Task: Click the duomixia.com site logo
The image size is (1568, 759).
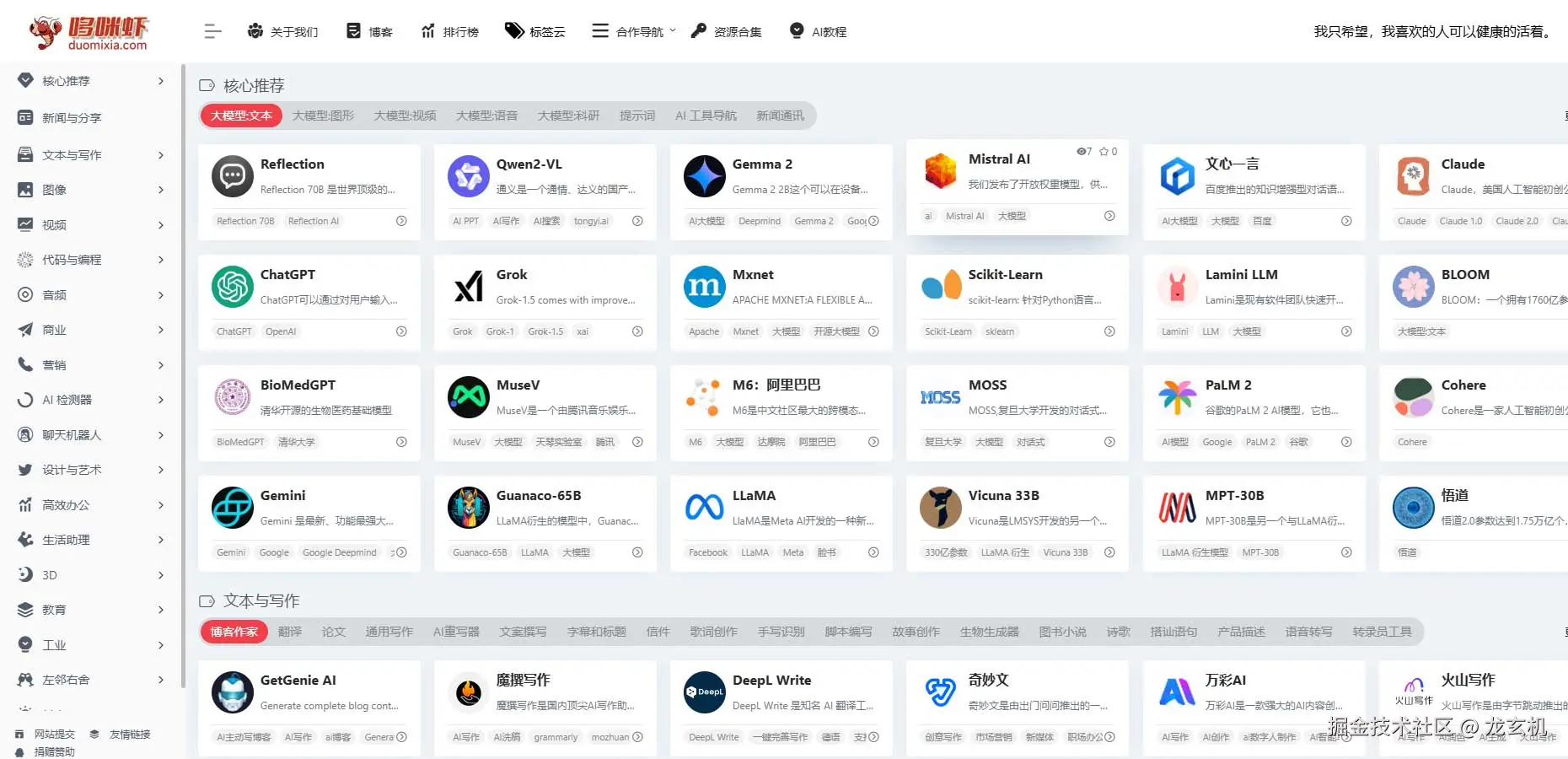Action: 89,32
